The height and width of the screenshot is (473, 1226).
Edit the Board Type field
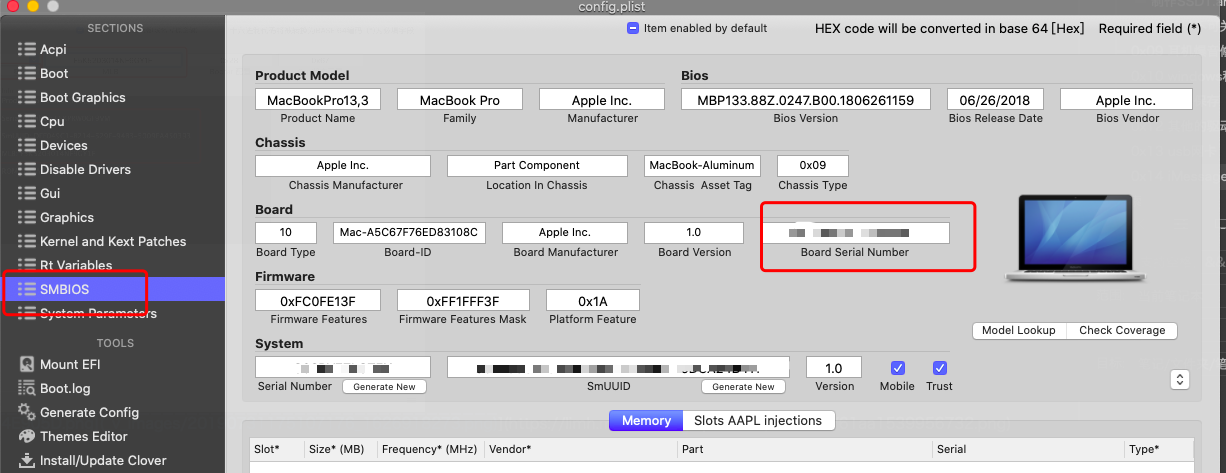[286, 233]
